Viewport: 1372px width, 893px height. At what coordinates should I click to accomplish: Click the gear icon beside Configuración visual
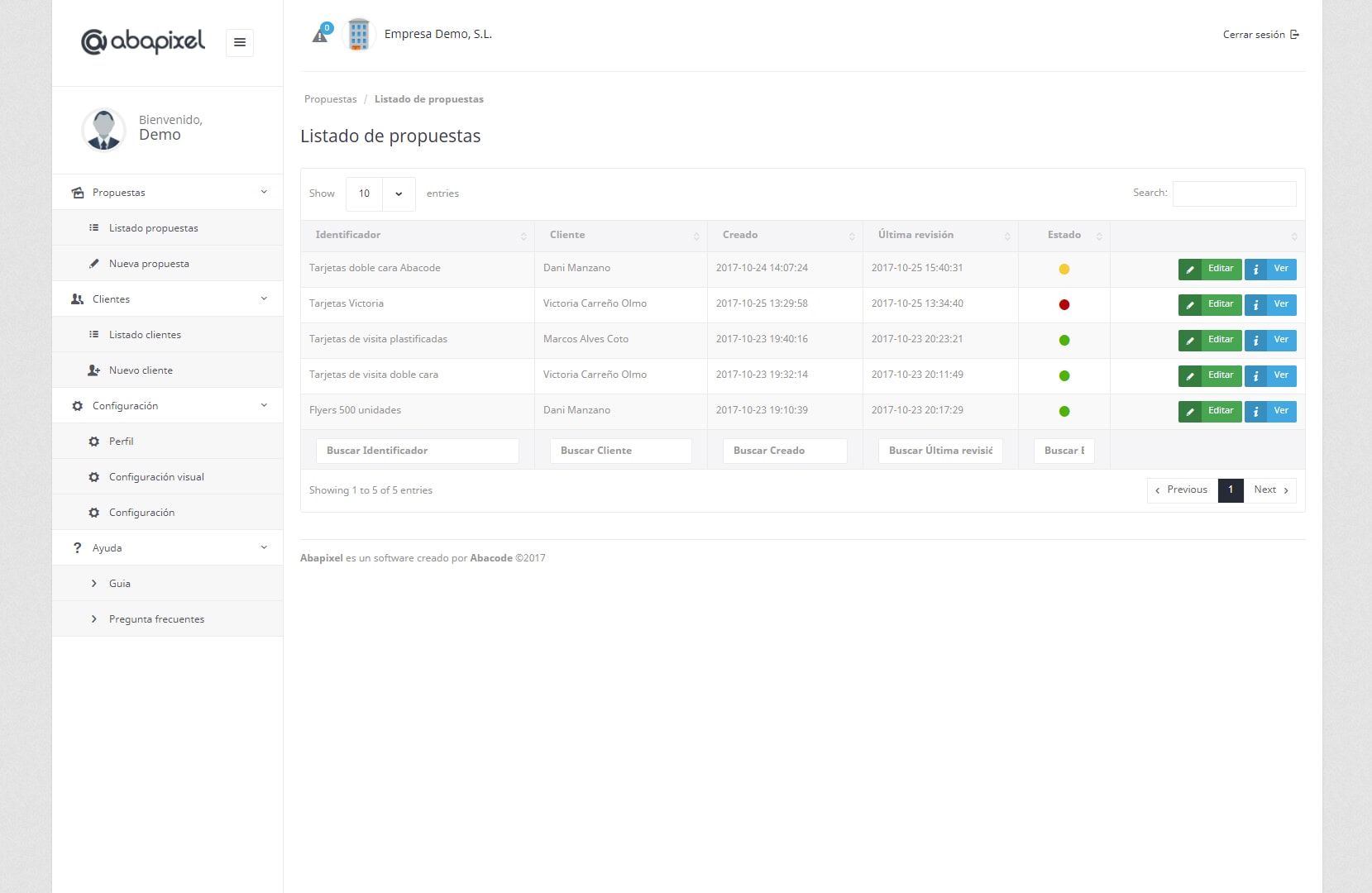pyautogui.click(x=93, y=477)
